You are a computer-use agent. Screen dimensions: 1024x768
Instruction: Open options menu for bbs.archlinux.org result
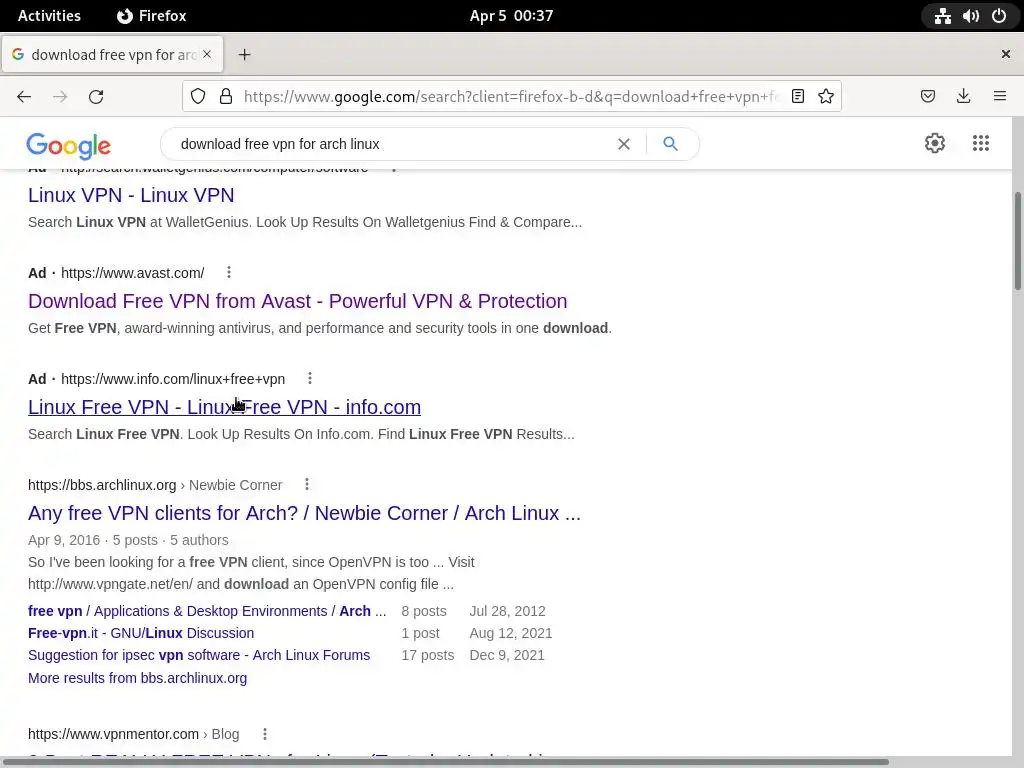point(307,485)
